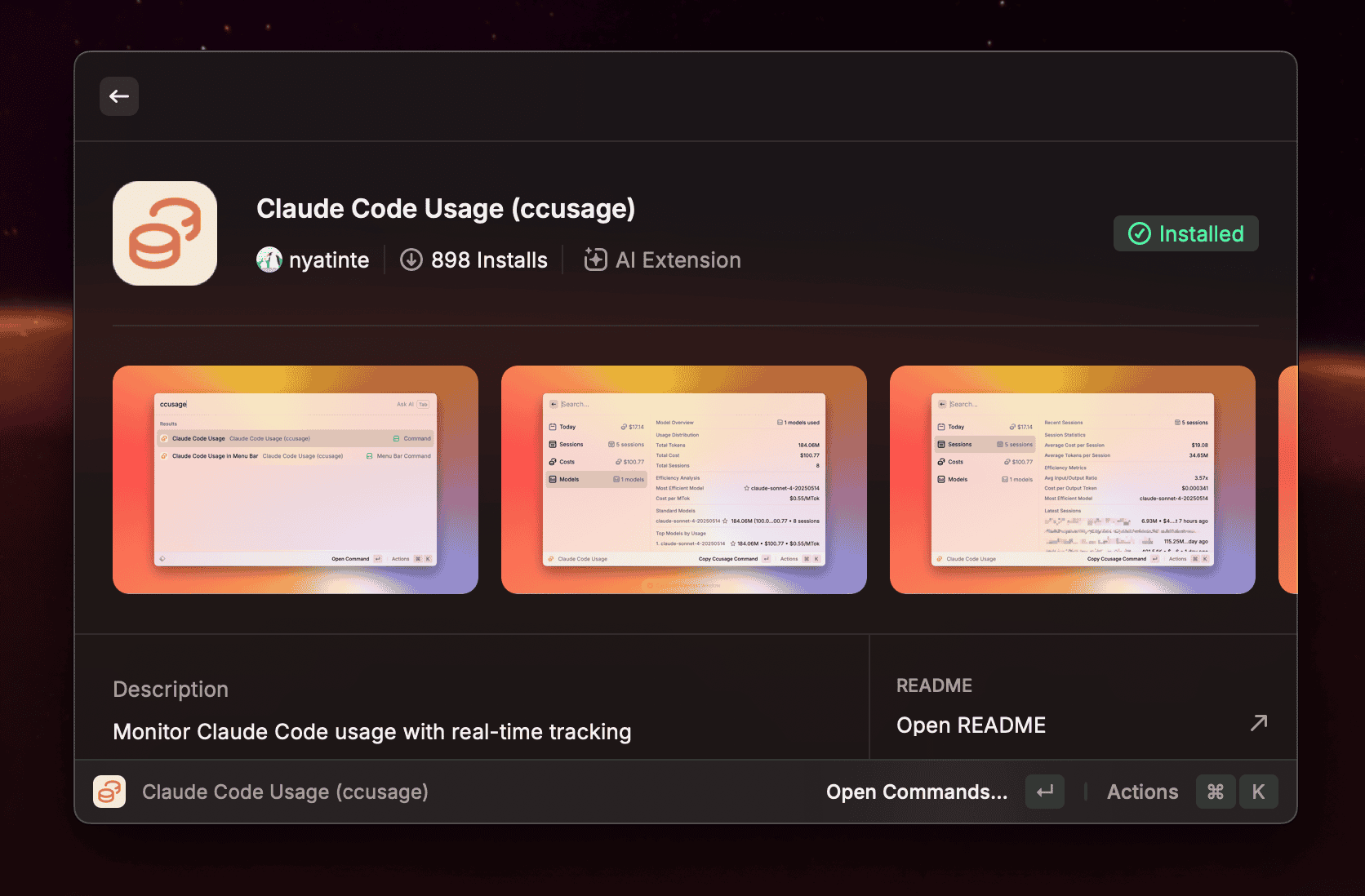Open README for the extension

(971, 725)
